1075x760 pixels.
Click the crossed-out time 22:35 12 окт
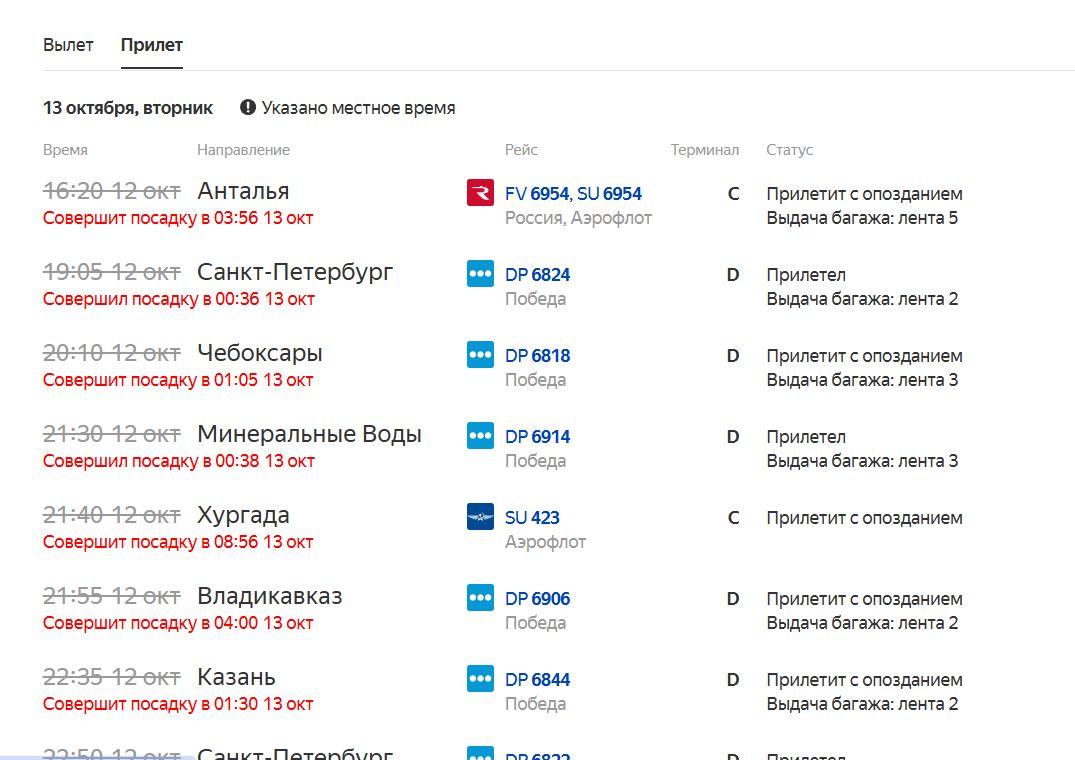coord(111,677)
